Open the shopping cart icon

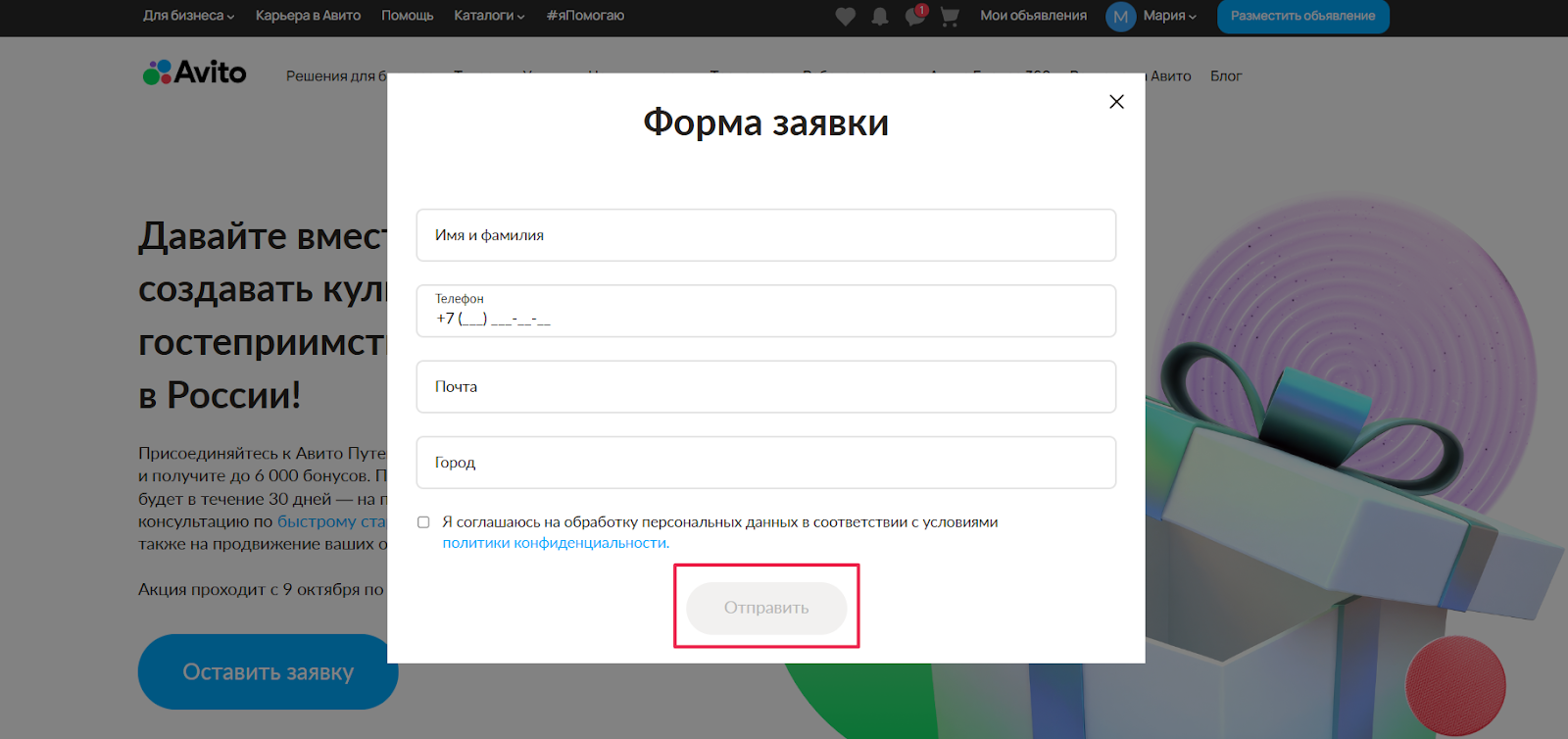[x=949, y=17]
